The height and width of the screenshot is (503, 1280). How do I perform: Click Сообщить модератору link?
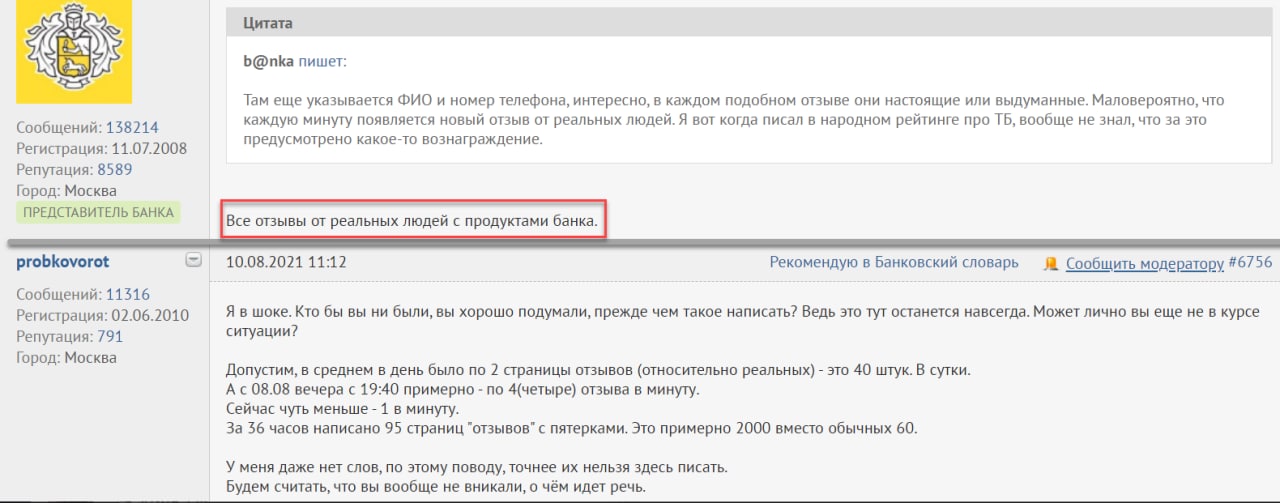coord(1145,263)
